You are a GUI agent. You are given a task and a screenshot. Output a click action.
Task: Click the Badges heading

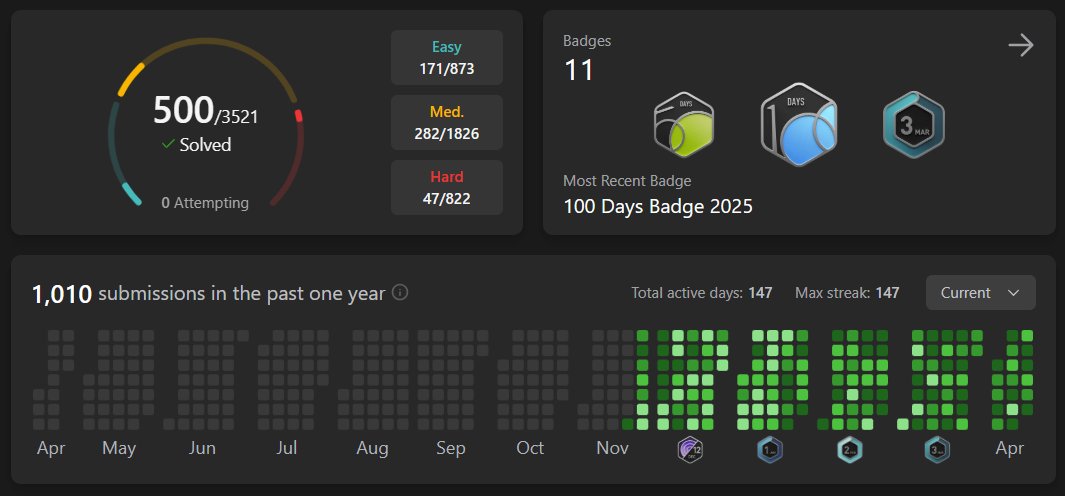point(587,41)
